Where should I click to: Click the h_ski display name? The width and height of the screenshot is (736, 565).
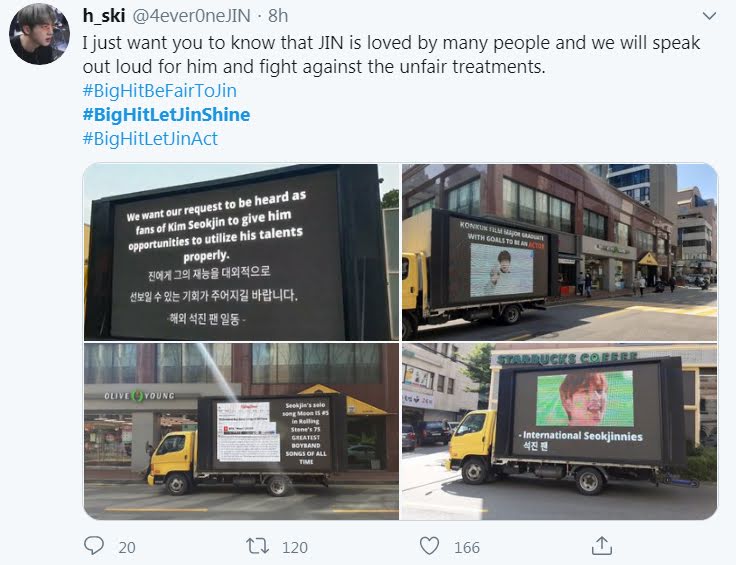point(104,15)
